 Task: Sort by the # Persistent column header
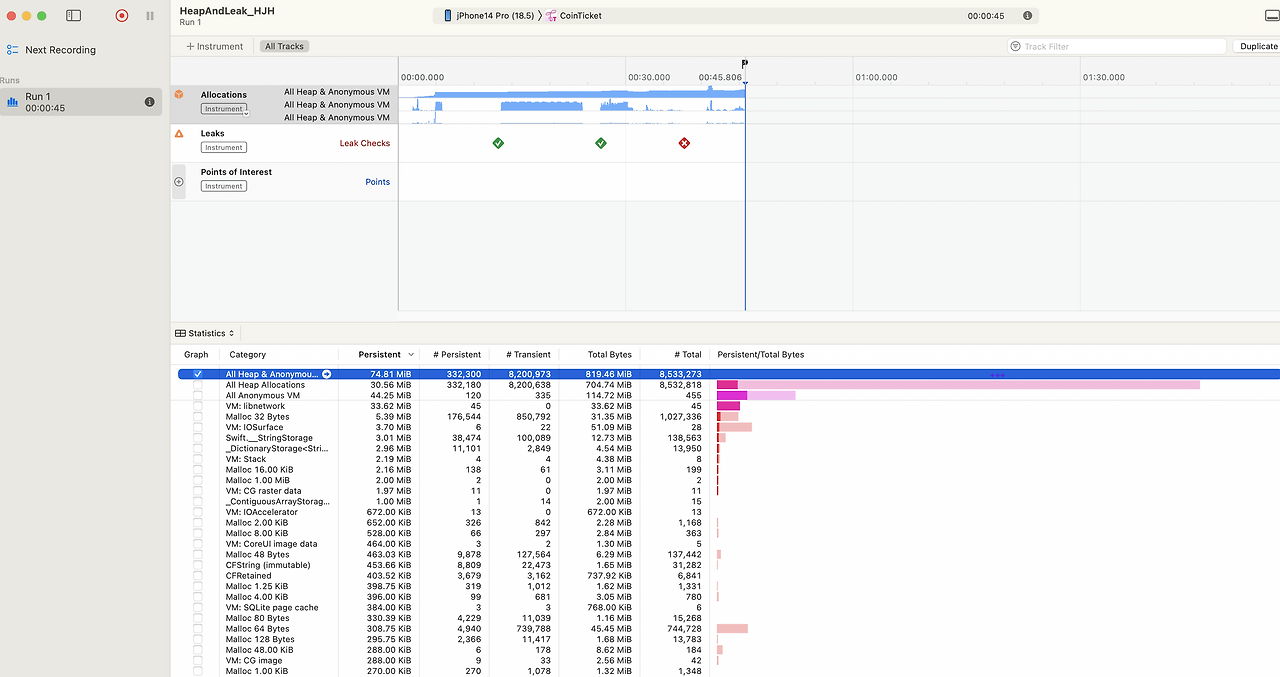click(x=457, y=354)
